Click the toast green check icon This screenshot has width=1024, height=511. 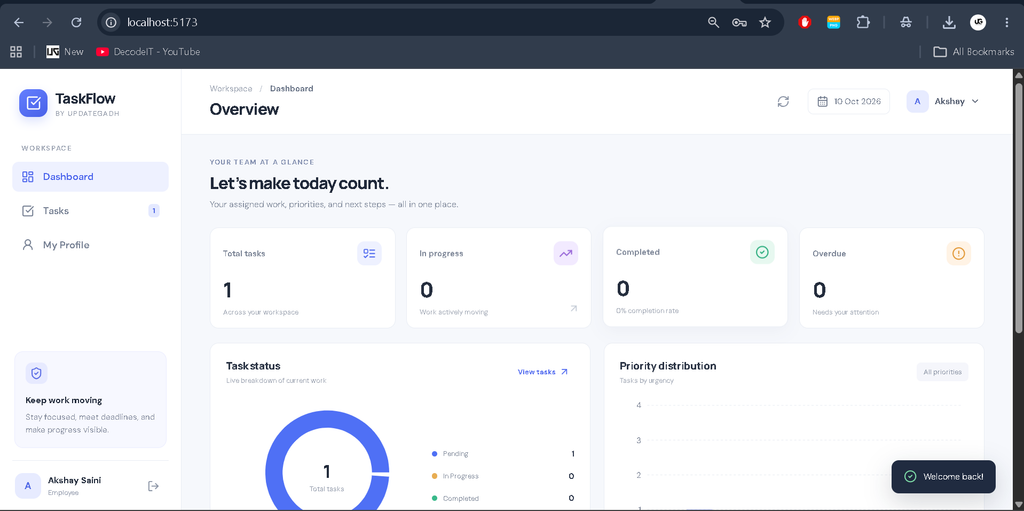tap(910, 476)
